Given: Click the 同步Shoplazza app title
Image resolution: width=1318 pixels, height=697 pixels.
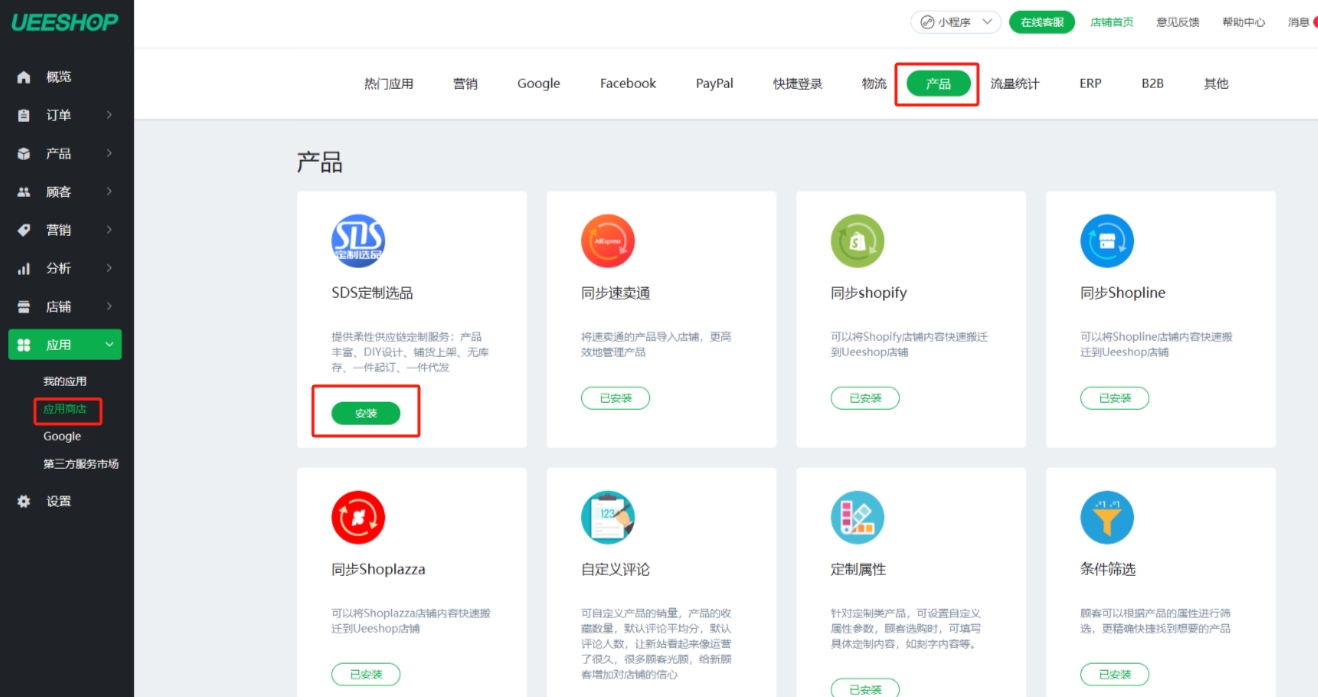Looking at the screenshot, I should coord(378,569).
